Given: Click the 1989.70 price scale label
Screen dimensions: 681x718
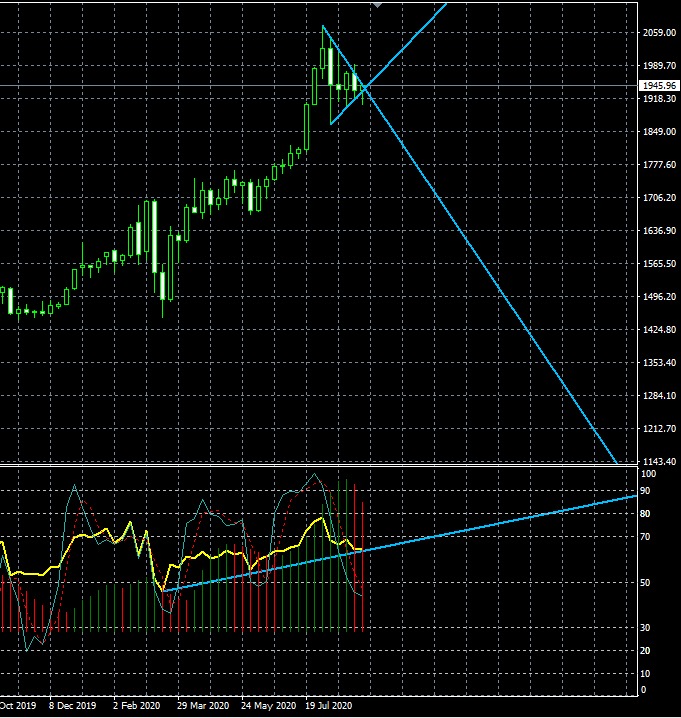Looking at the screenshot, I should pyautogui.click(x=659, y=65).
